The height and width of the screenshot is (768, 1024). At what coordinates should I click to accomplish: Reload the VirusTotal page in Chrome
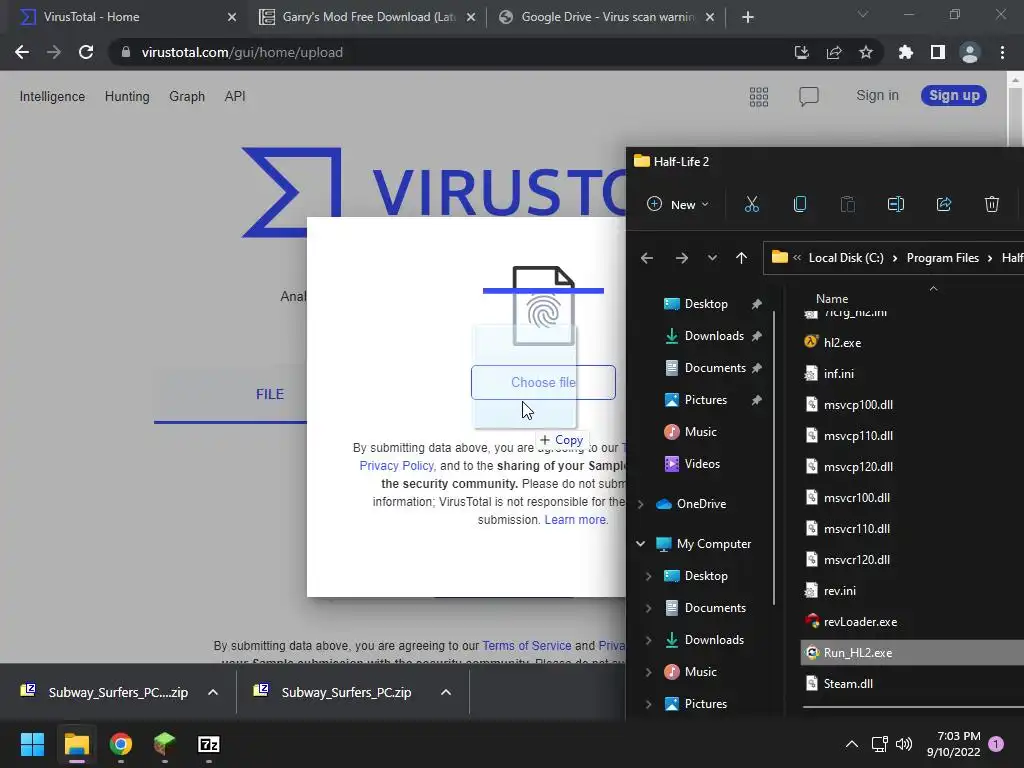tap(86, 52)
